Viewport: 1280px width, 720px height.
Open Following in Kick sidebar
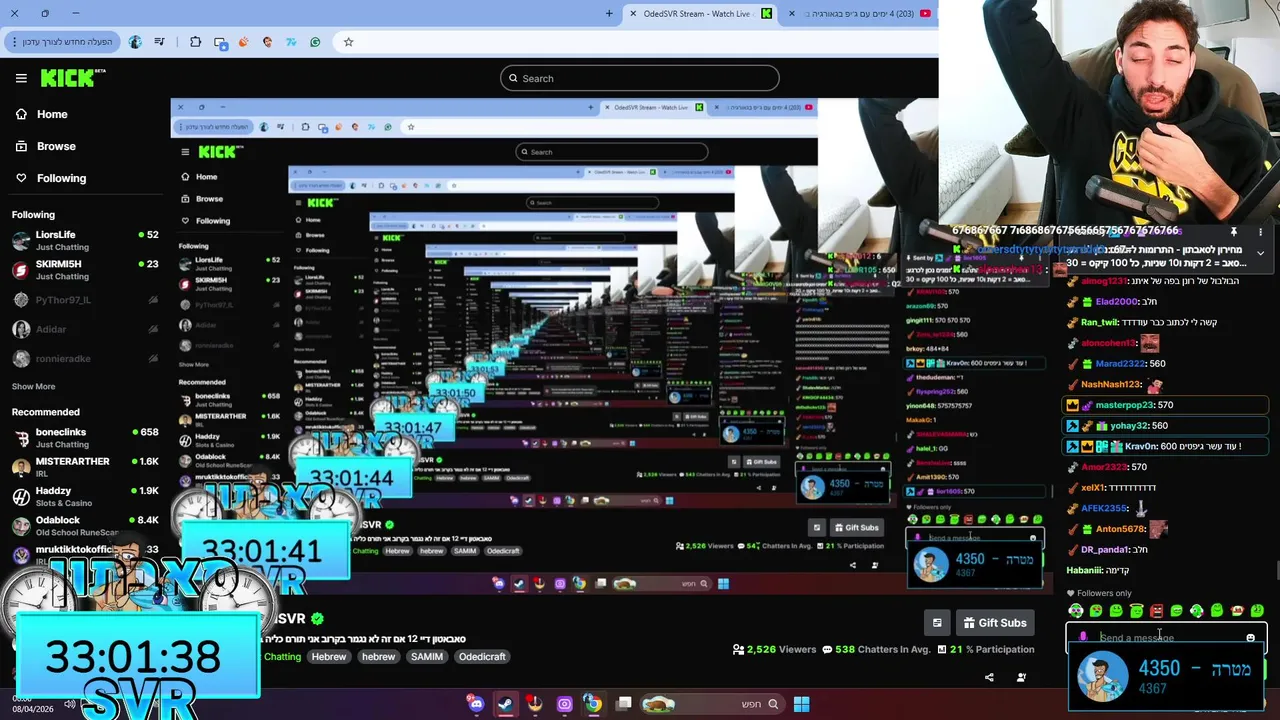(x=61, y=178)
